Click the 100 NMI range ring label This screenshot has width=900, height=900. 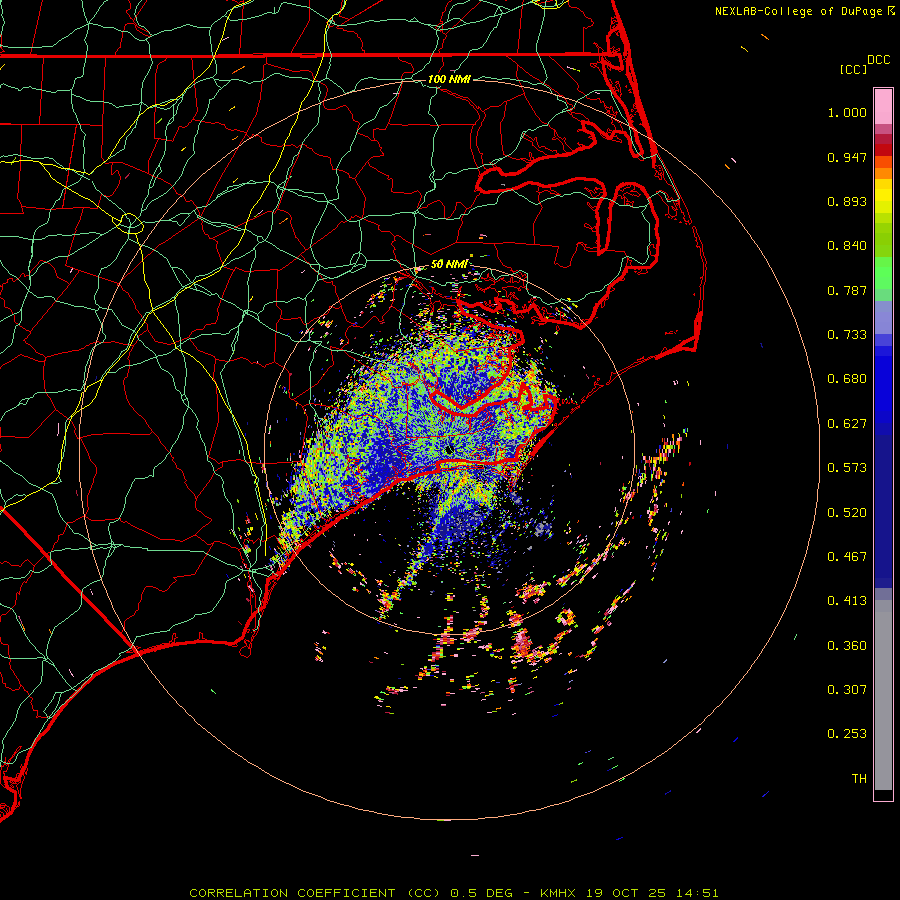point(449,79)
